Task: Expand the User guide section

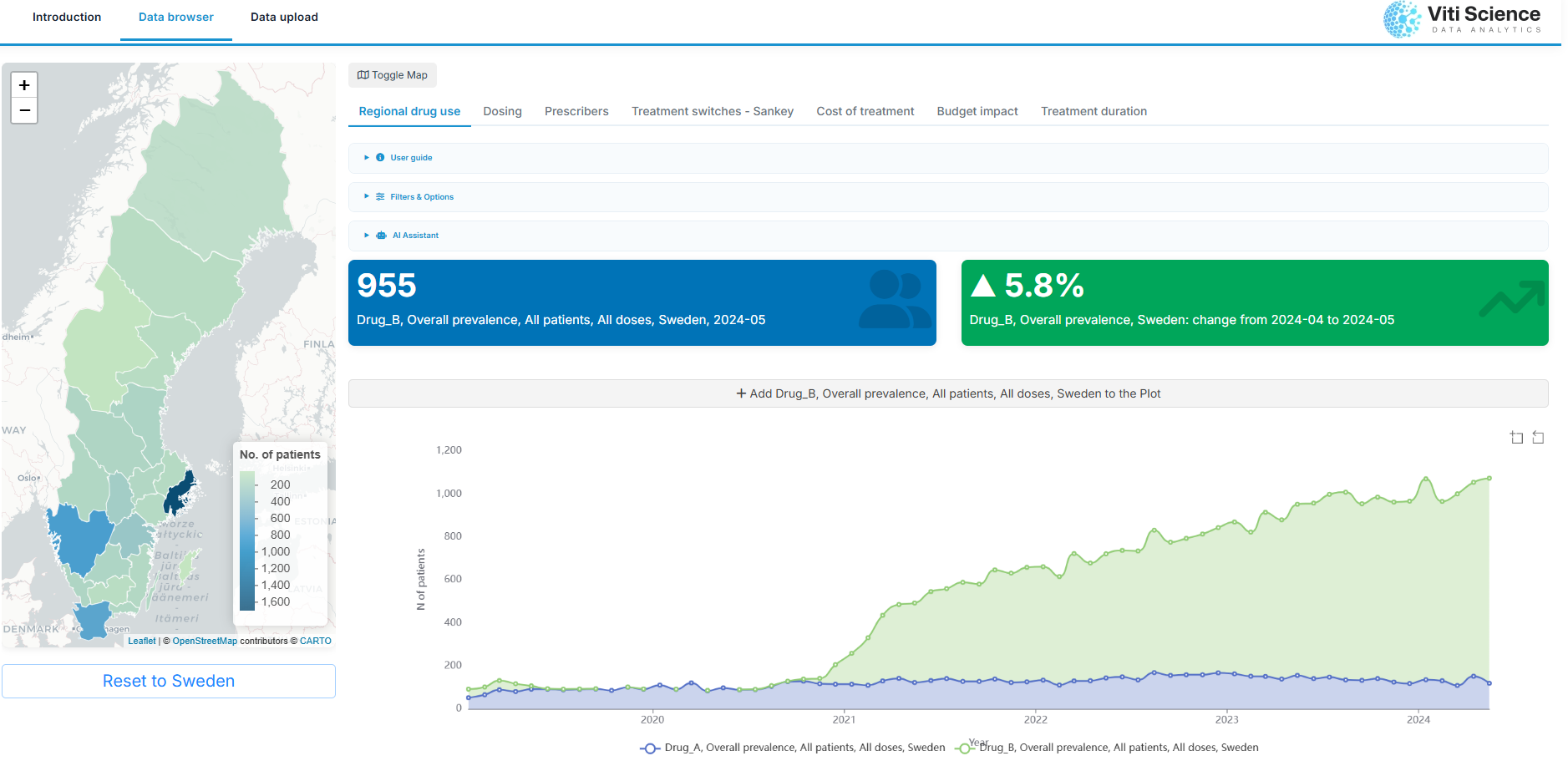Action: pos(948,158)
